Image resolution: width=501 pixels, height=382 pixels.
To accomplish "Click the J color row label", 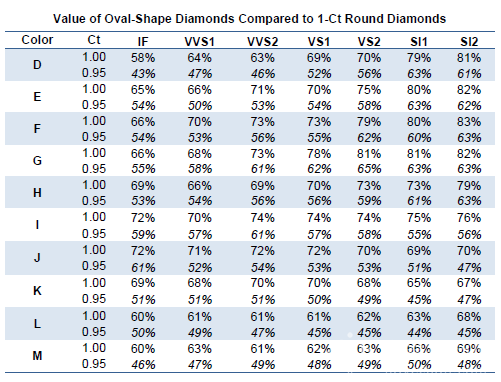I will pos(37,257).
